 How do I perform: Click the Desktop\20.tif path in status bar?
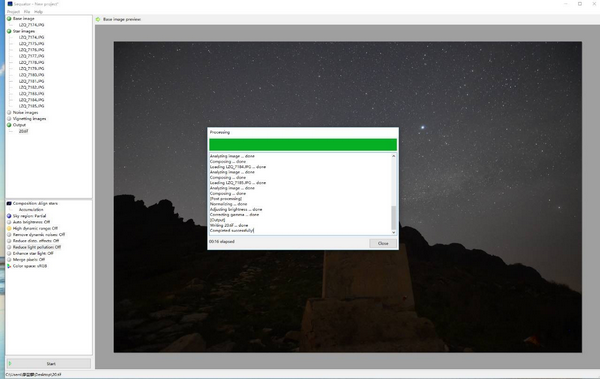coord(33,375)
